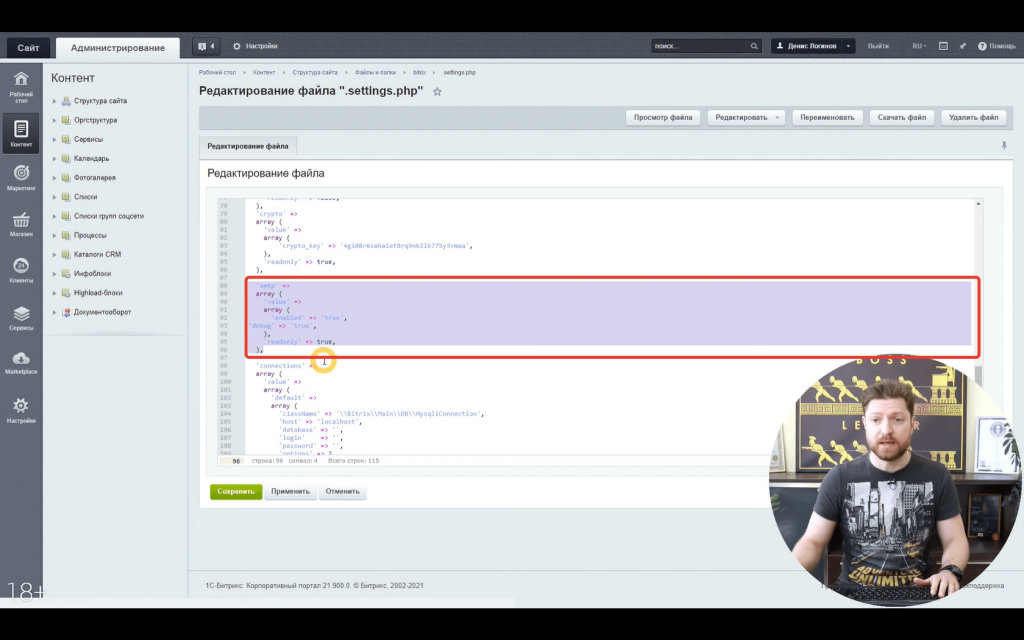Click the panel layout icon near RU

[x=943, y=46]
